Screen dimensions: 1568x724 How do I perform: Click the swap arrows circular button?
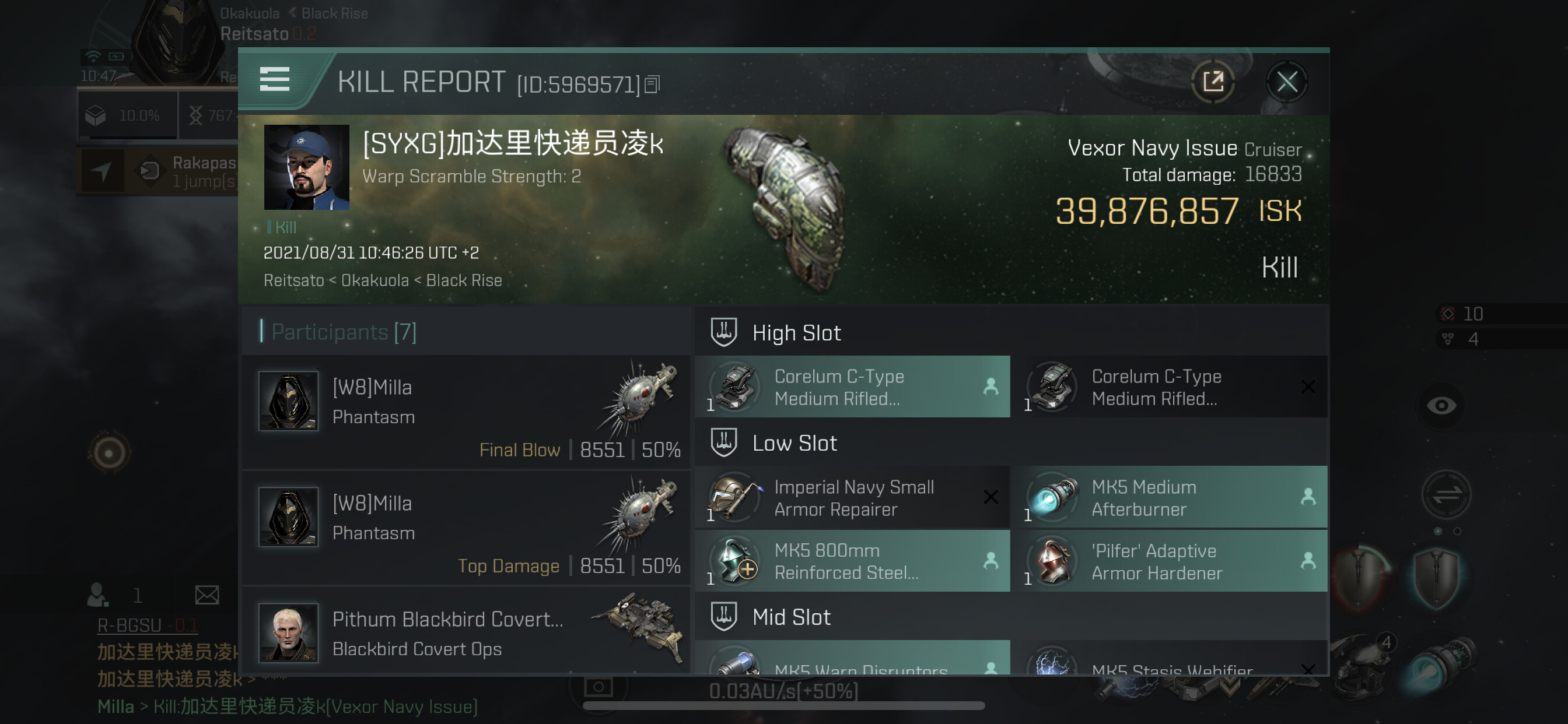pyautogui.click(x=1446, y=495)
